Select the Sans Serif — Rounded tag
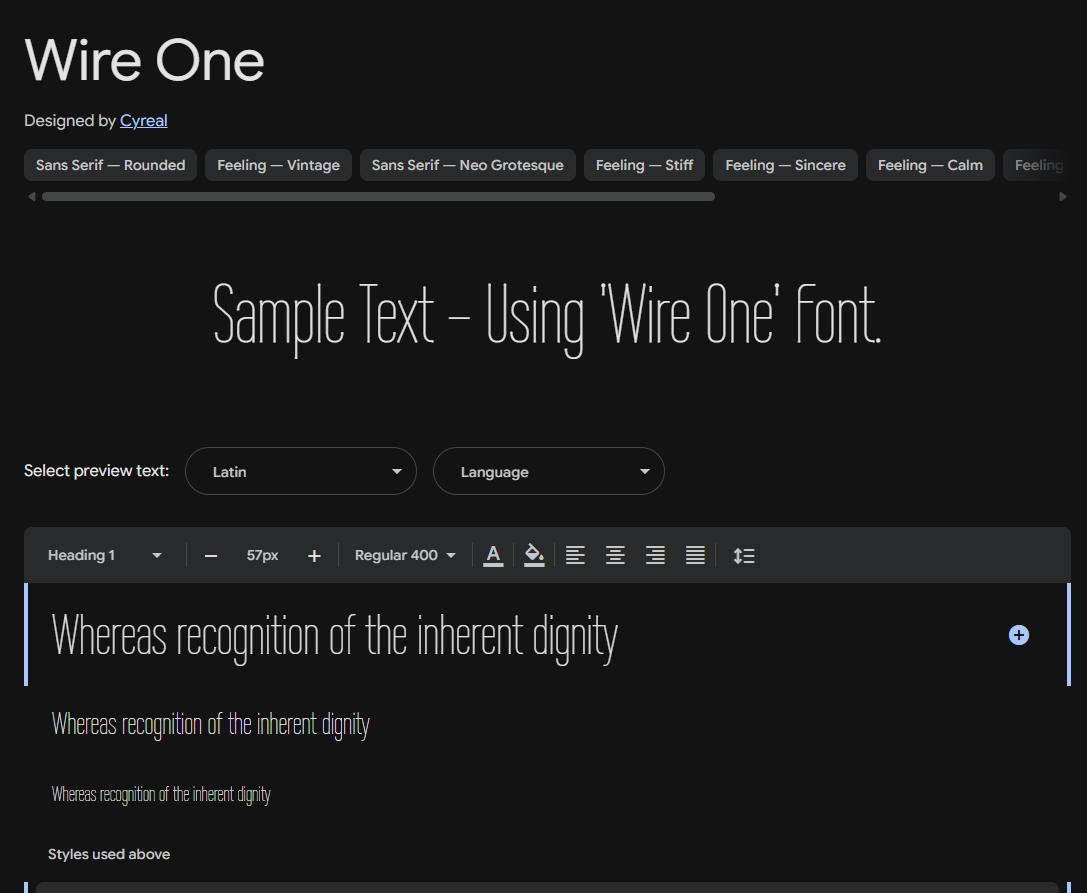Viewport: 1087px width, 893px height. coord(110,165)
